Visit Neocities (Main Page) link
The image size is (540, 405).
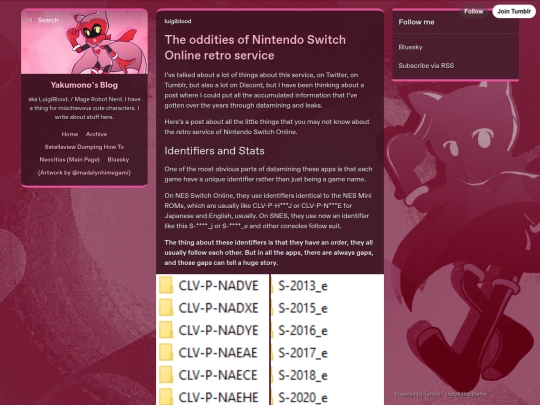point(70,160)
